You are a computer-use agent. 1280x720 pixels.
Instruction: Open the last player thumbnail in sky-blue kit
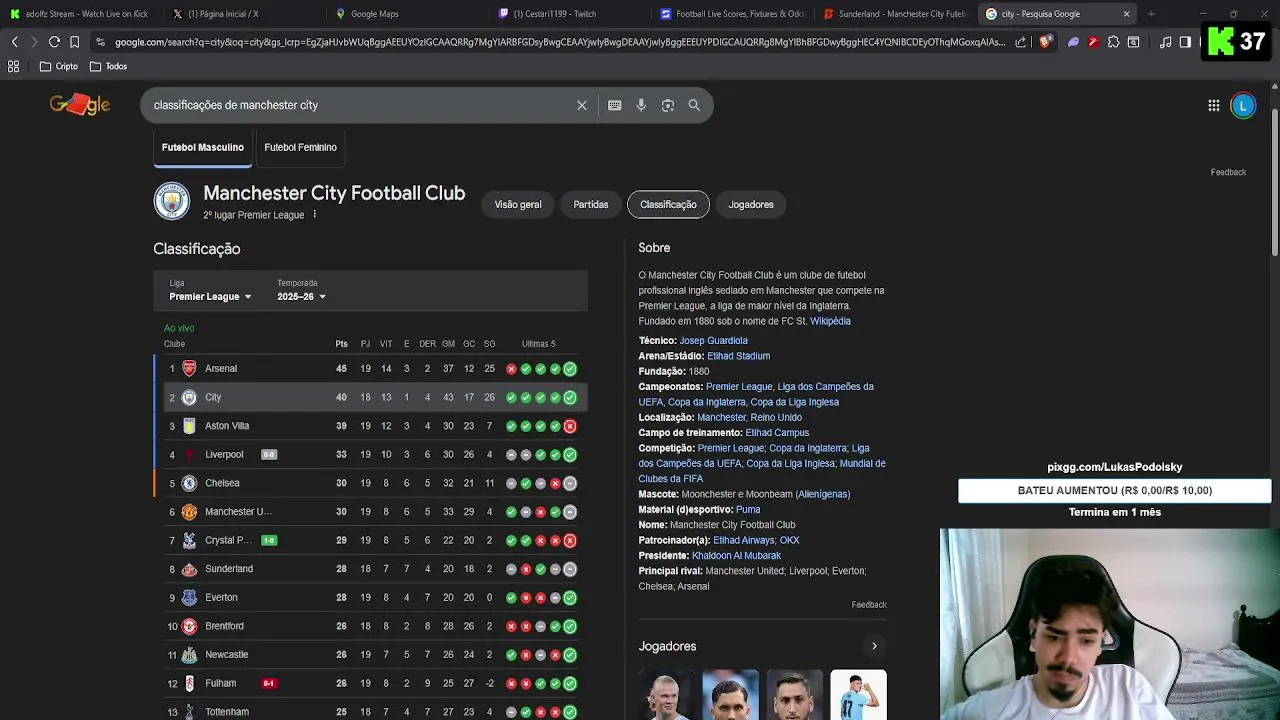(x=858, y=695)
